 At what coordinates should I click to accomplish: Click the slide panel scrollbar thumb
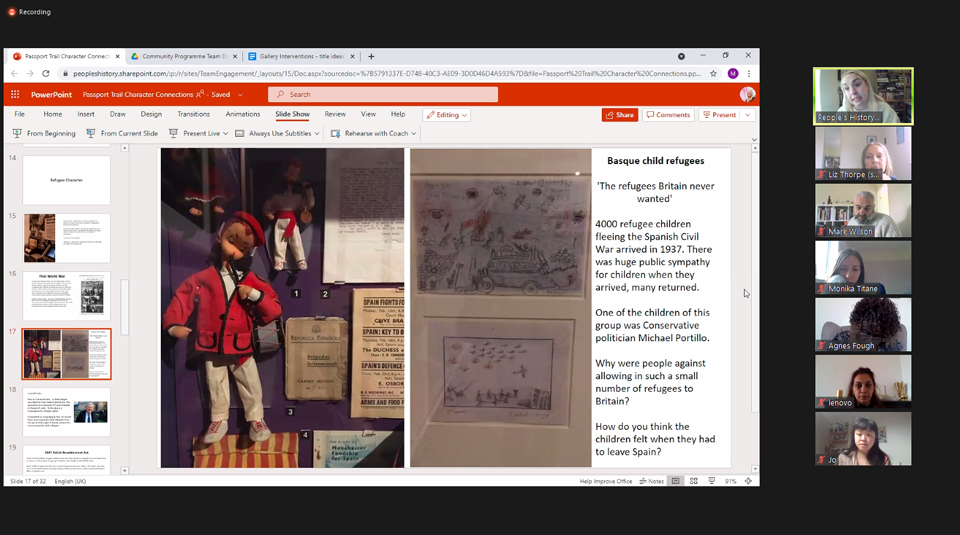[124, 307]
